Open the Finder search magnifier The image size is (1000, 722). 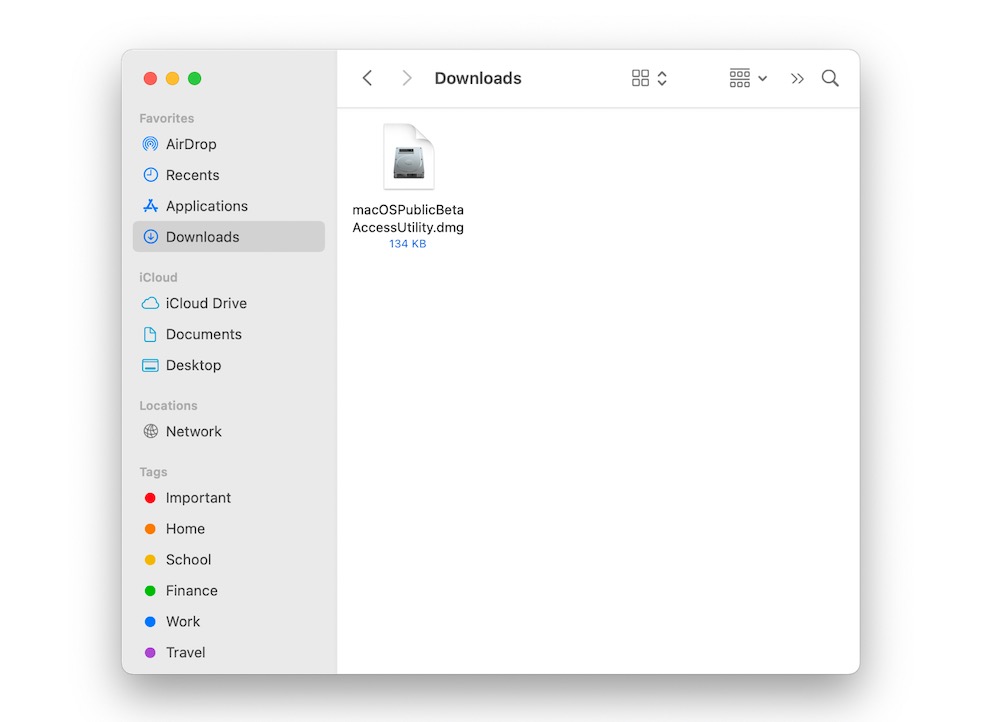pos(830,78)
